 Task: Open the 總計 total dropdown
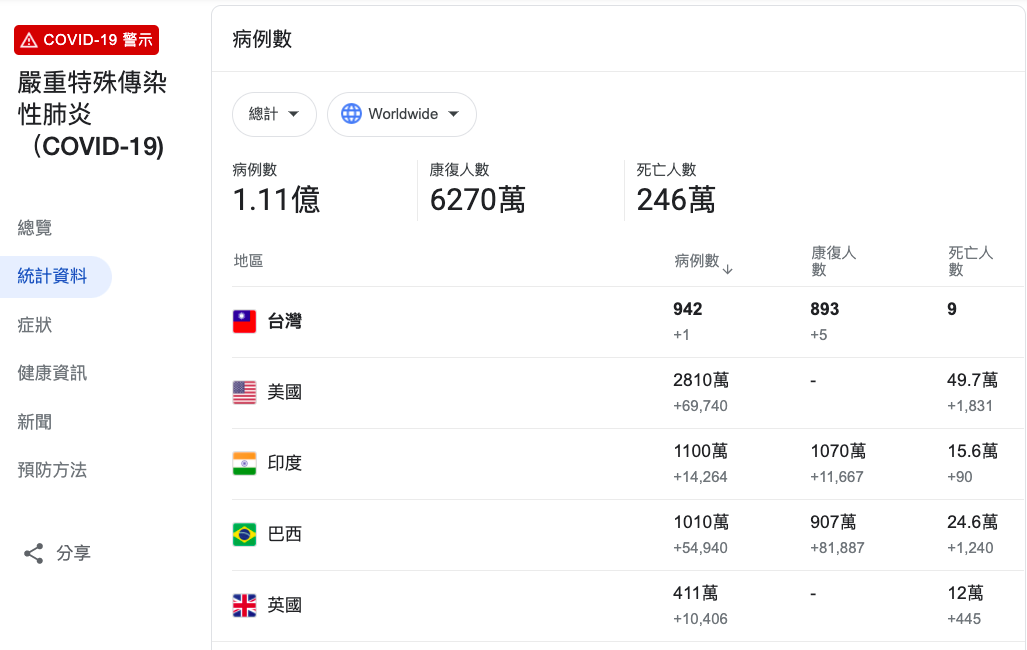(274, 114)
